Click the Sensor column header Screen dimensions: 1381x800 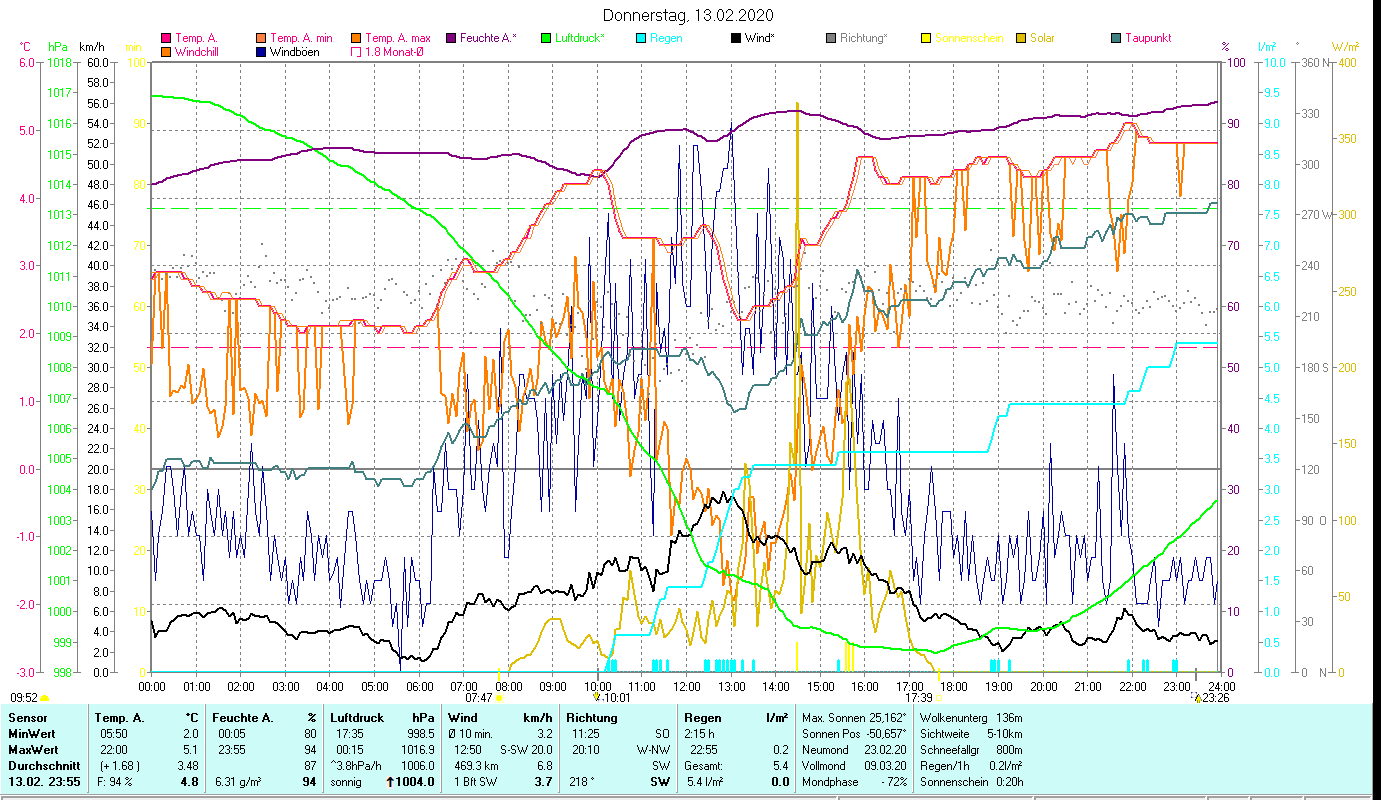click(27, 718)
